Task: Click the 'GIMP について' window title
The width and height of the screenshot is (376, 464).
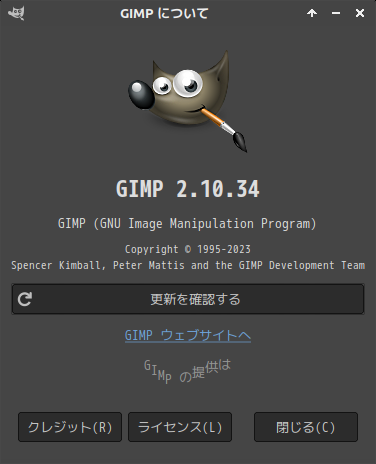Action: (164, 14)
